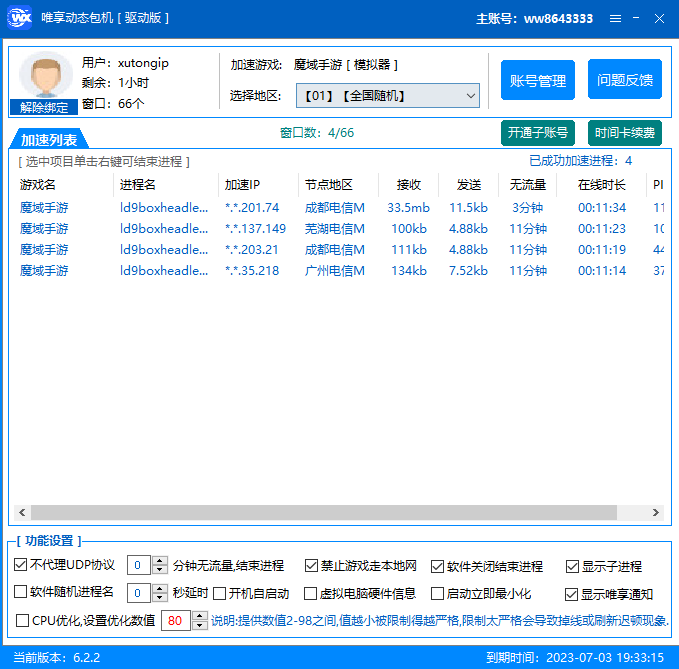Click the user avatar picture
The height and width of the screenshot is (669, 679).
pos(45,76)
